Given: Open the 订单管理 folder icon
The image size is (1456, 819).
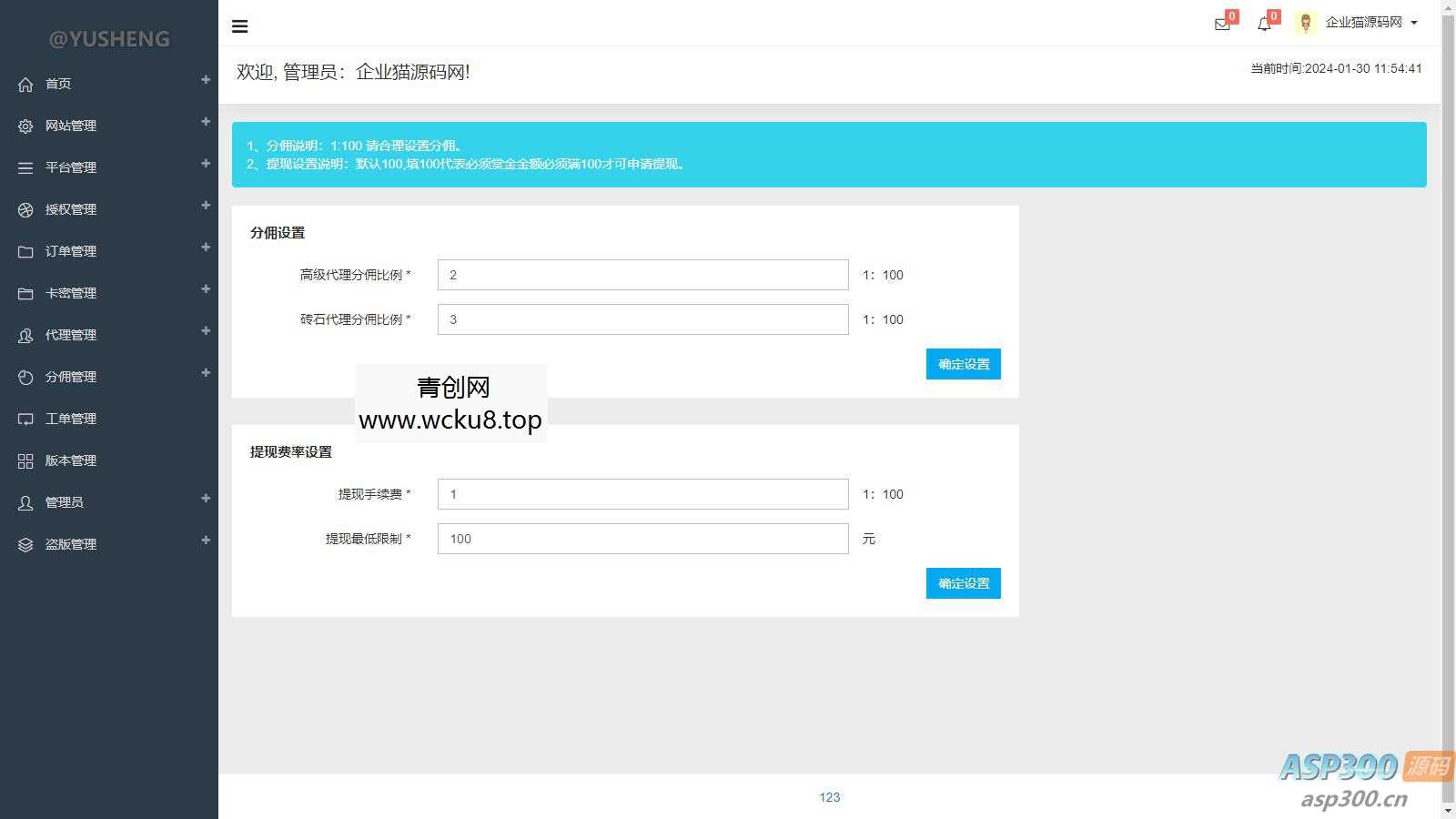Looking at the screenshot, I should click(x=25, y=251).
